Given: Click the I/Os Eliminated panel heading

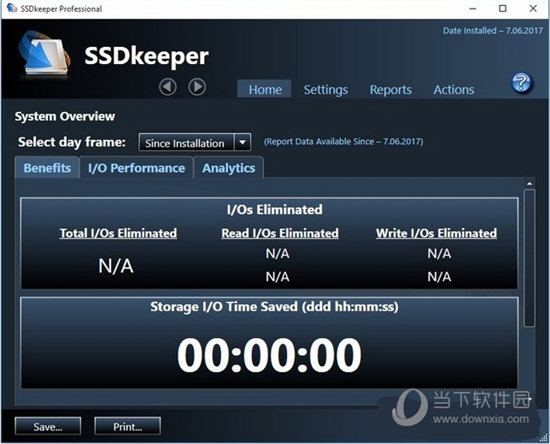Looking at the screenshot, I should (274, 210).
